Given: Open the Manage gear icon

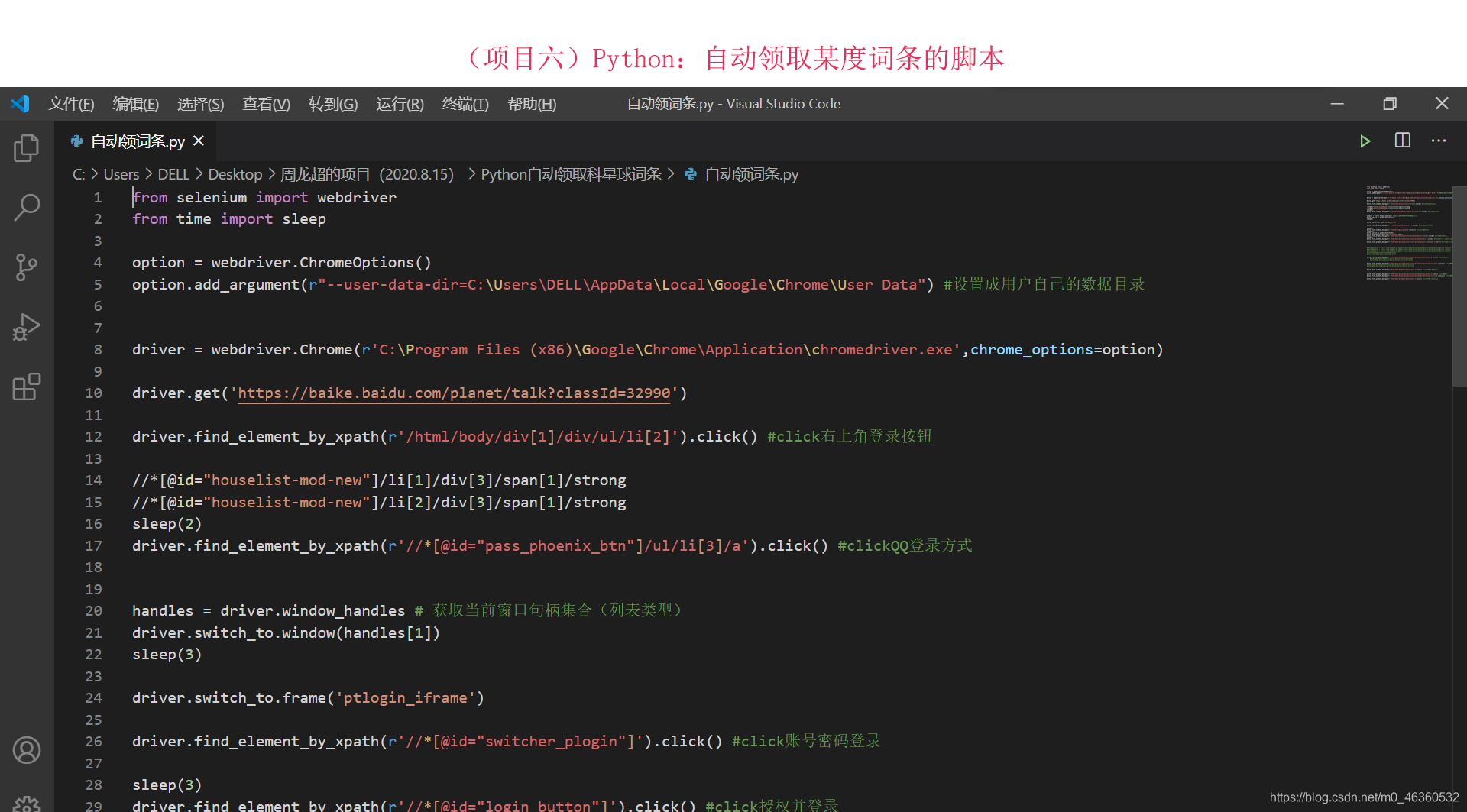Looking at the screenshot, I should point(27,804).
